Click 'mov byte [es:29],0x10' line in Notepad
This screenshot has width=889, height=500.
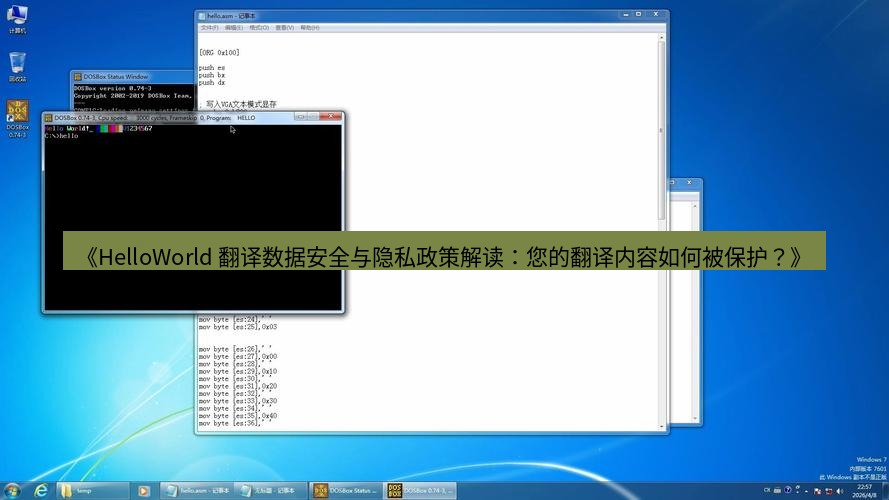238,371
